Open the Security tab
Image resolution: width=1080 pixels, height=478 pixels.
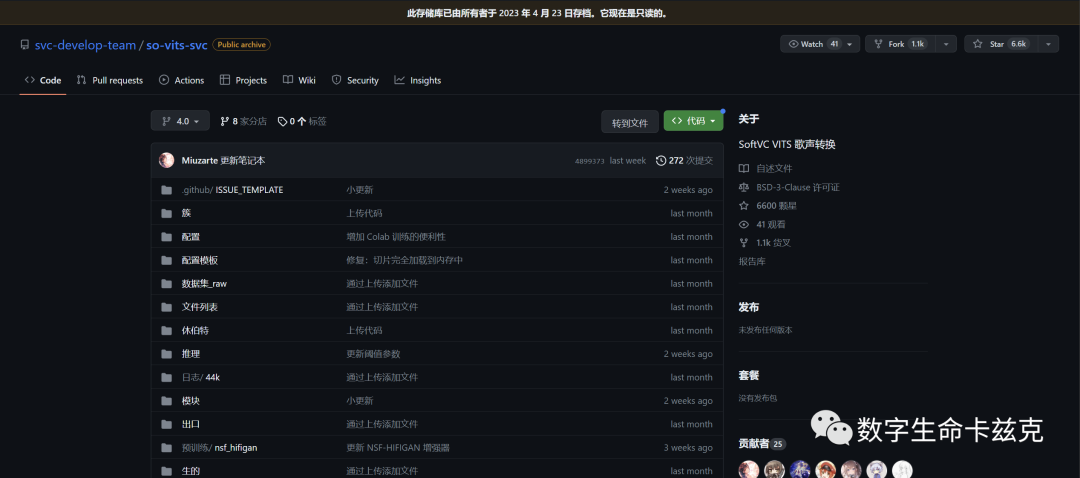[x=355, y=81]
